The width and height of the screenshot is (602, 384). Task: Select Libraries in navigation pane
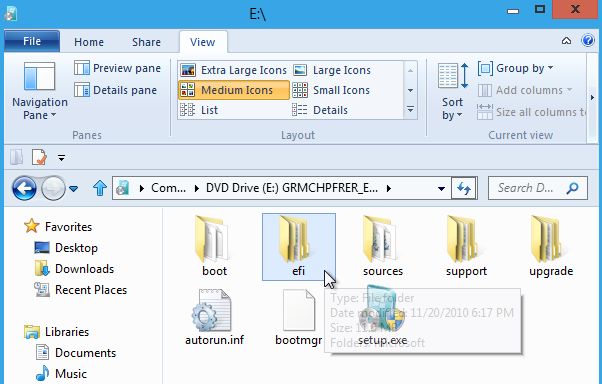pyautogui.click(x=56, y=332)
